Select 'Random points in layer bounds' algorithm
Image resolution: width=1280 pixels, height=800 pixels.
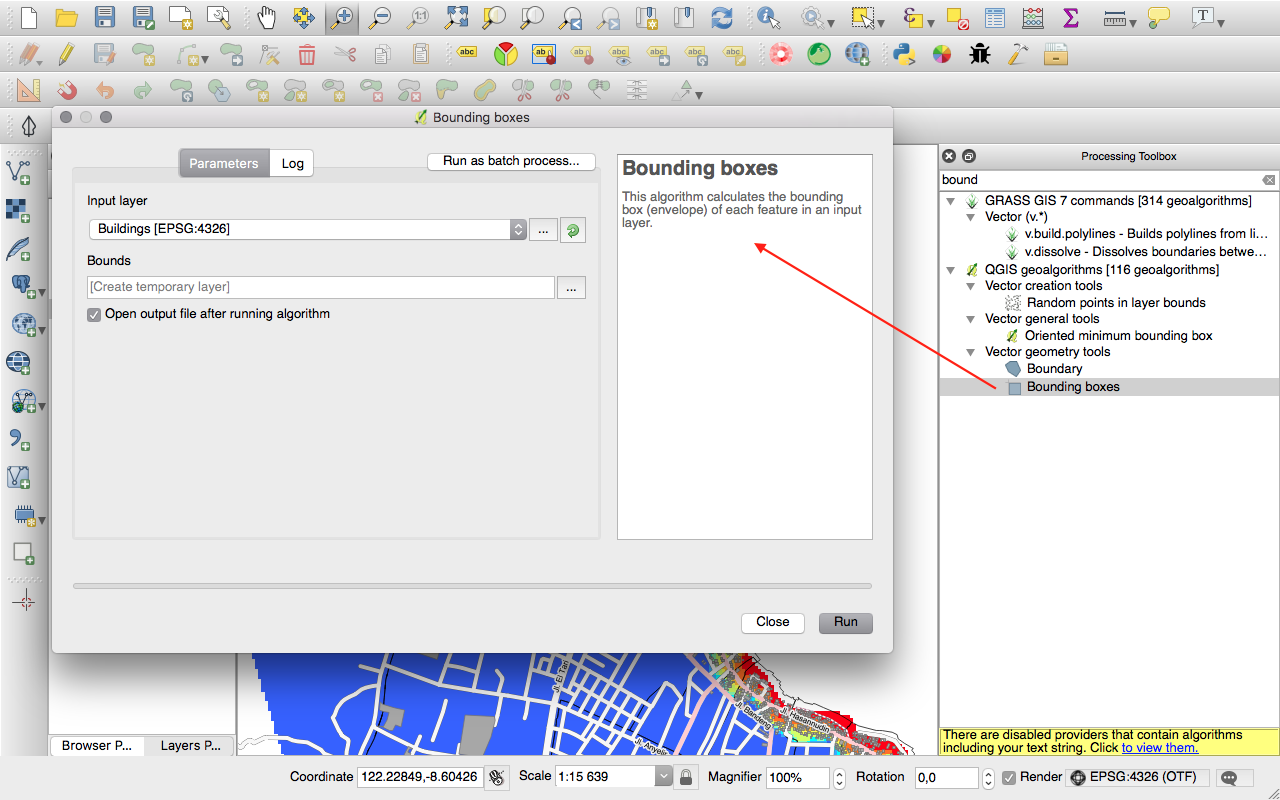coord(1116,303)
